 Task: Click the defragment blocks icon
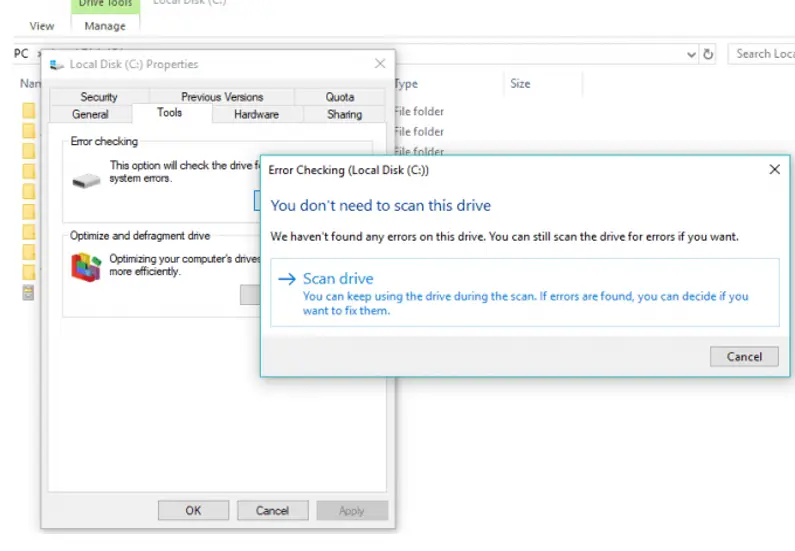click(x=86, y=267)
